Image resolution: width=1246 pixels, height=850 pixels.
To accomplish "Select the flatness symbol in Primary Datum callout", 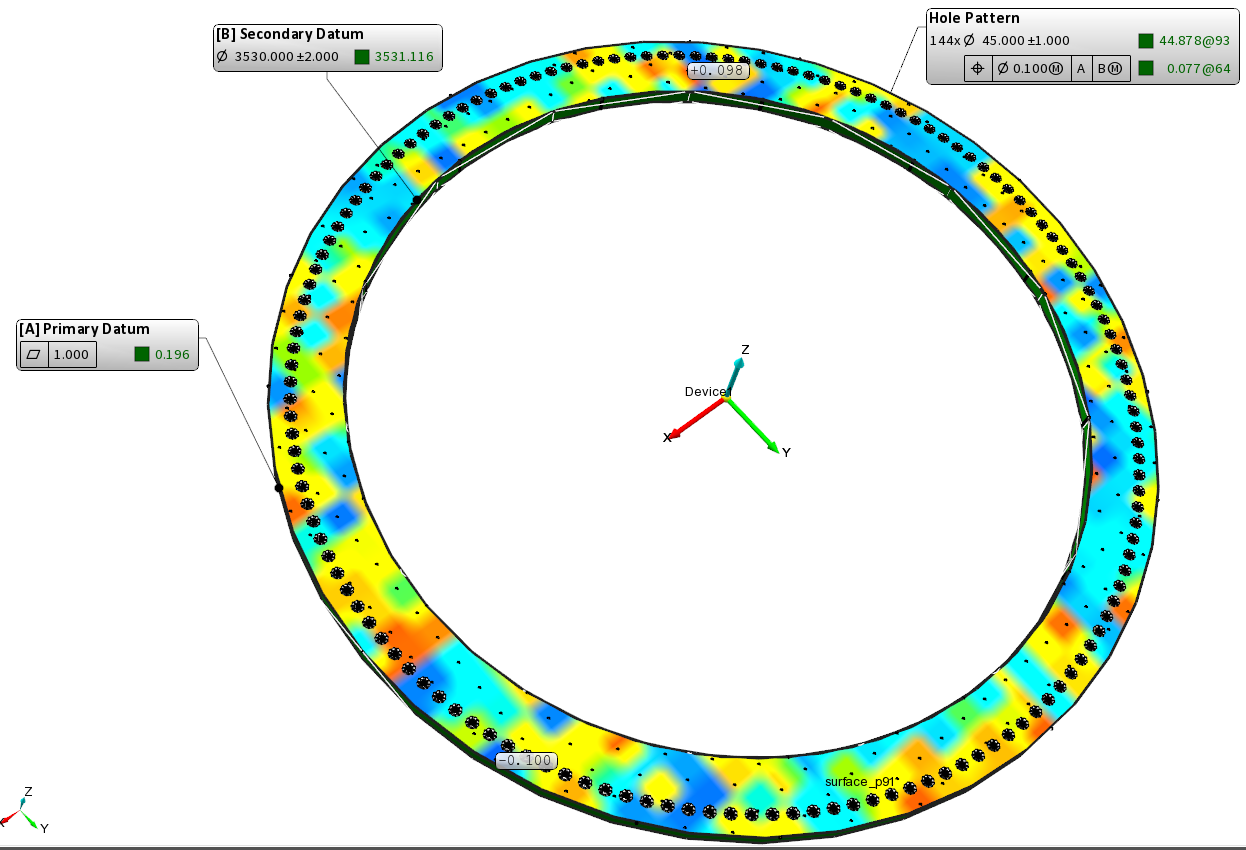I will 34,354.
